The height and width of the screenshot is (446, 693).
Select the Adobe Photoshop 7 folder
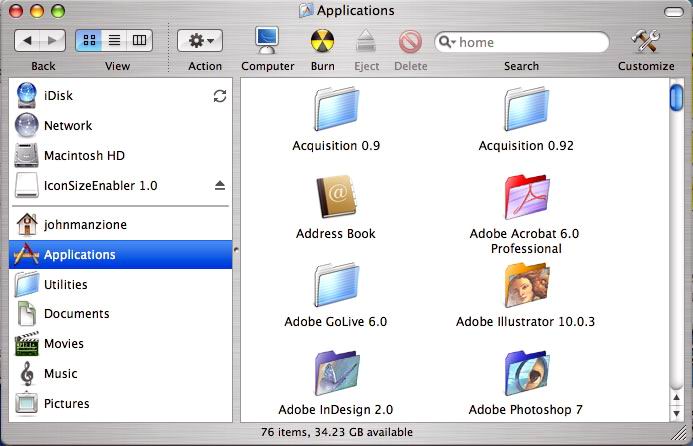click(x=526, y=373)
